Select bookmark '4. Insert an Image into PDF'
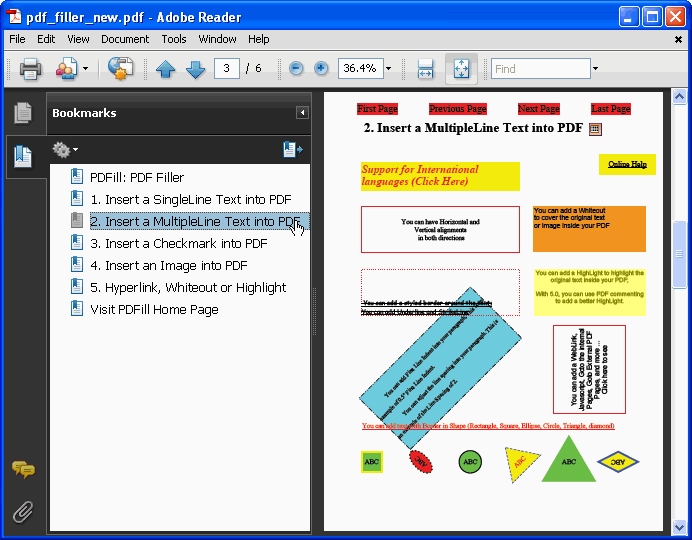 (169, 266)
